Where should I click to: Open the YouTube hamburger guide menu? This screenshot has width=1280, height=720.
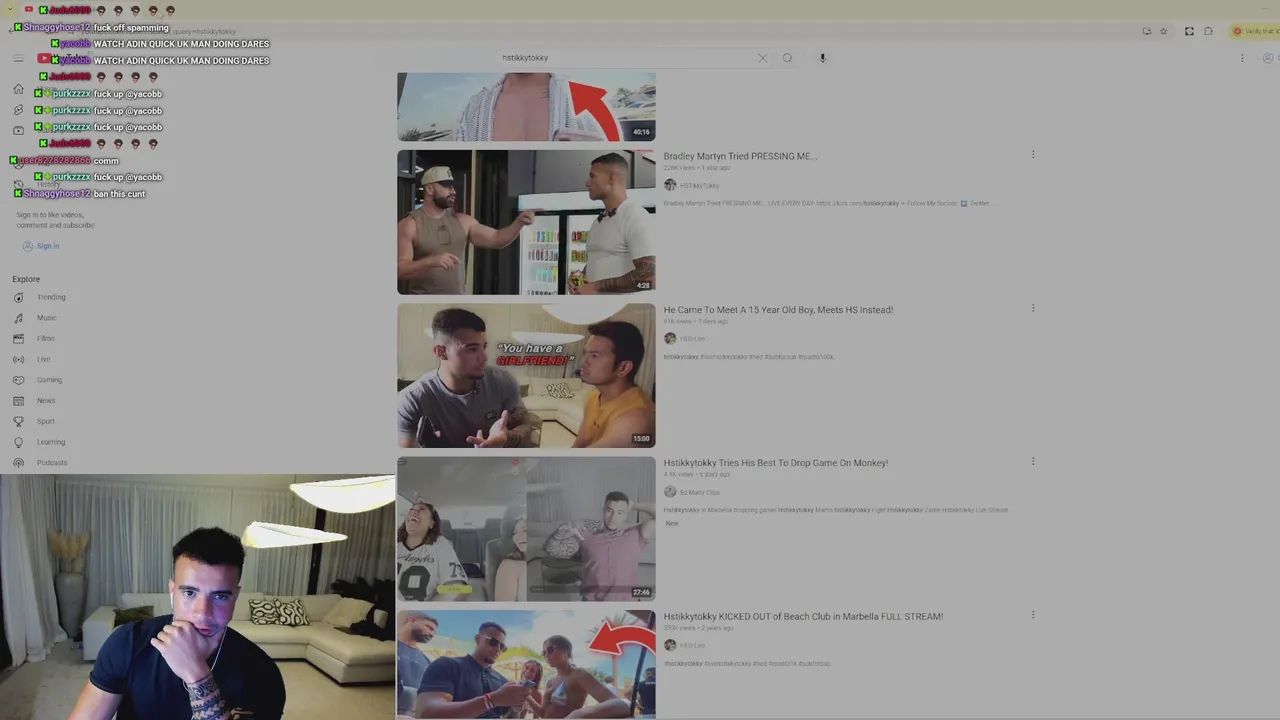click(18, 58)
